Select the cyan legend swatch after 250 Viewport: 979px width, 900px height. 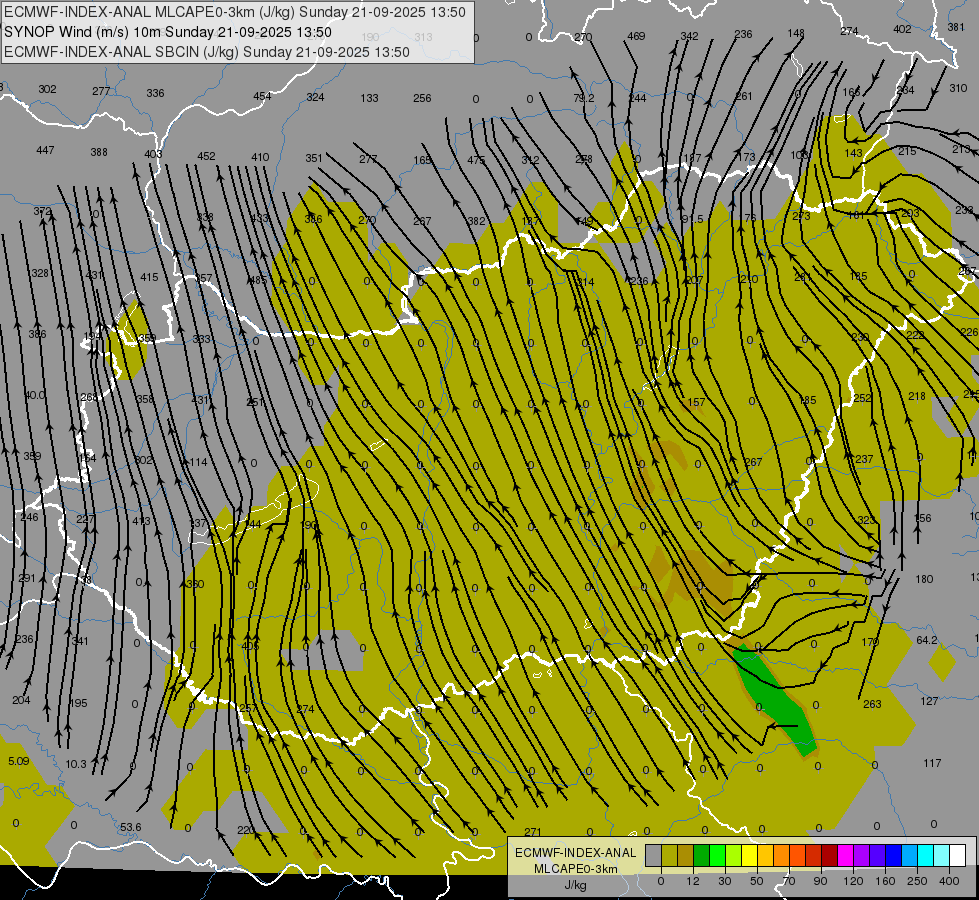pos(925,855)
